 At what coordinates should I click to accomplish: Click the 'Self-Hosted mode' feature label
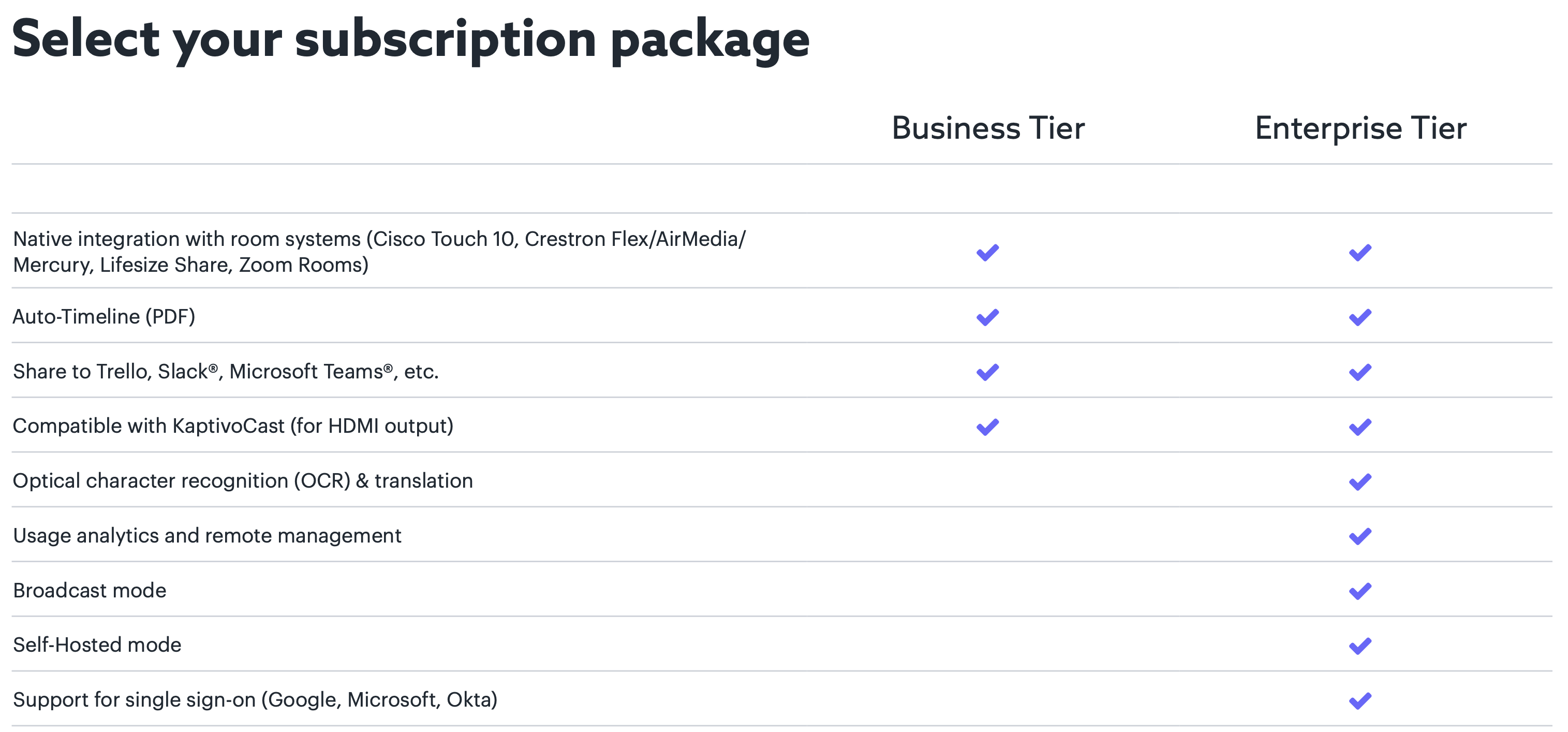pyautogui.click(x=97, y=645)
